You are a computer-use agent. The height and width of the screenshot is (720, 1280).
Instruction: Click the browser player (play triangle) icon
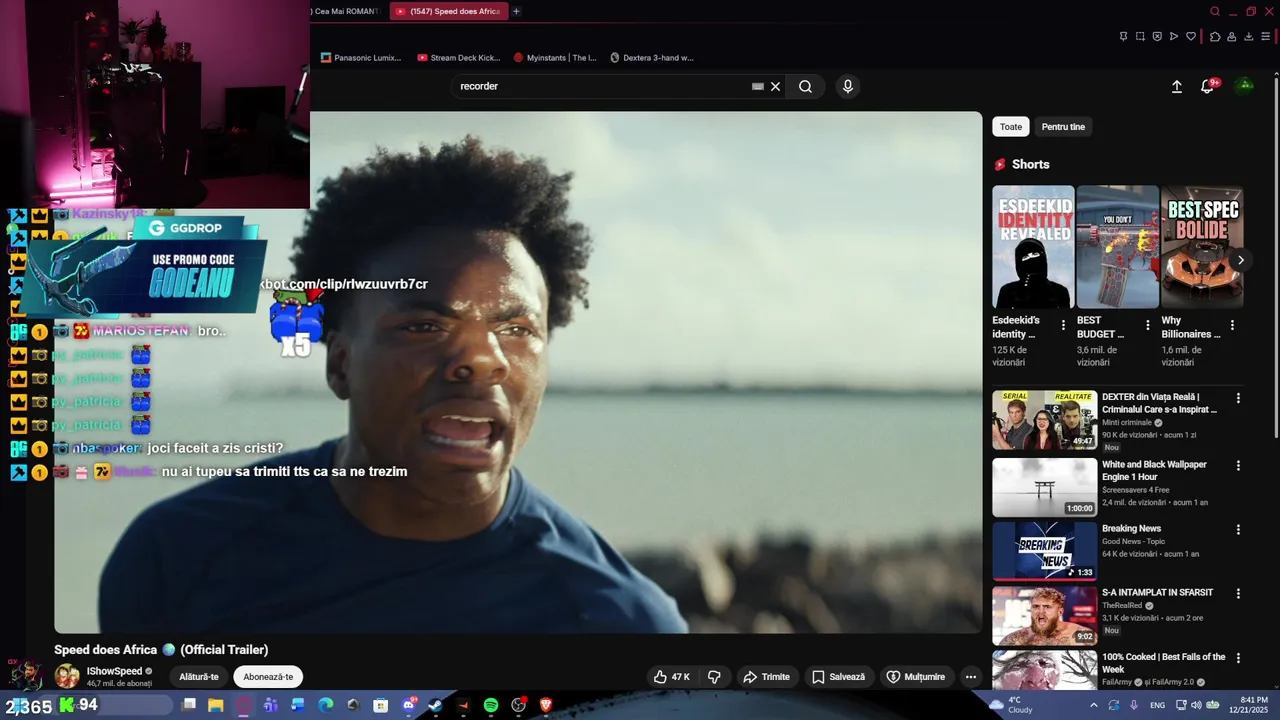(1174, 36)
